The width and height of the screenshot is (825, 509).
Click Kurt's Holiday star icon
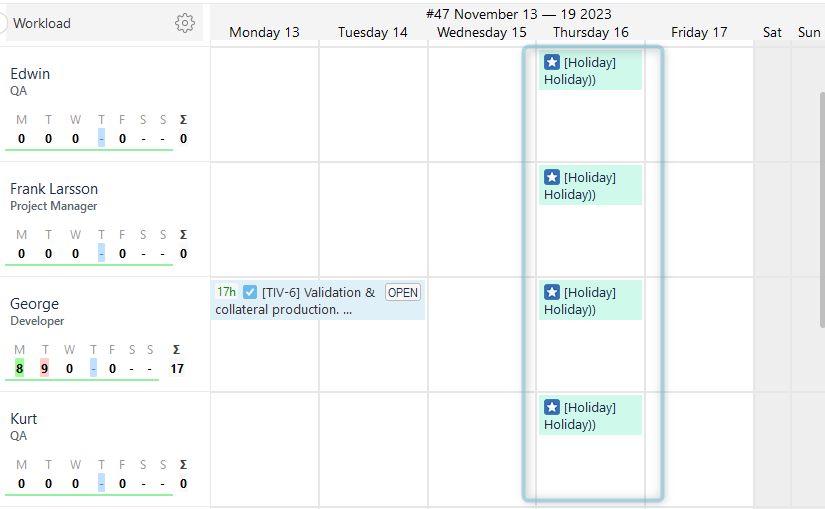(552, 407)
